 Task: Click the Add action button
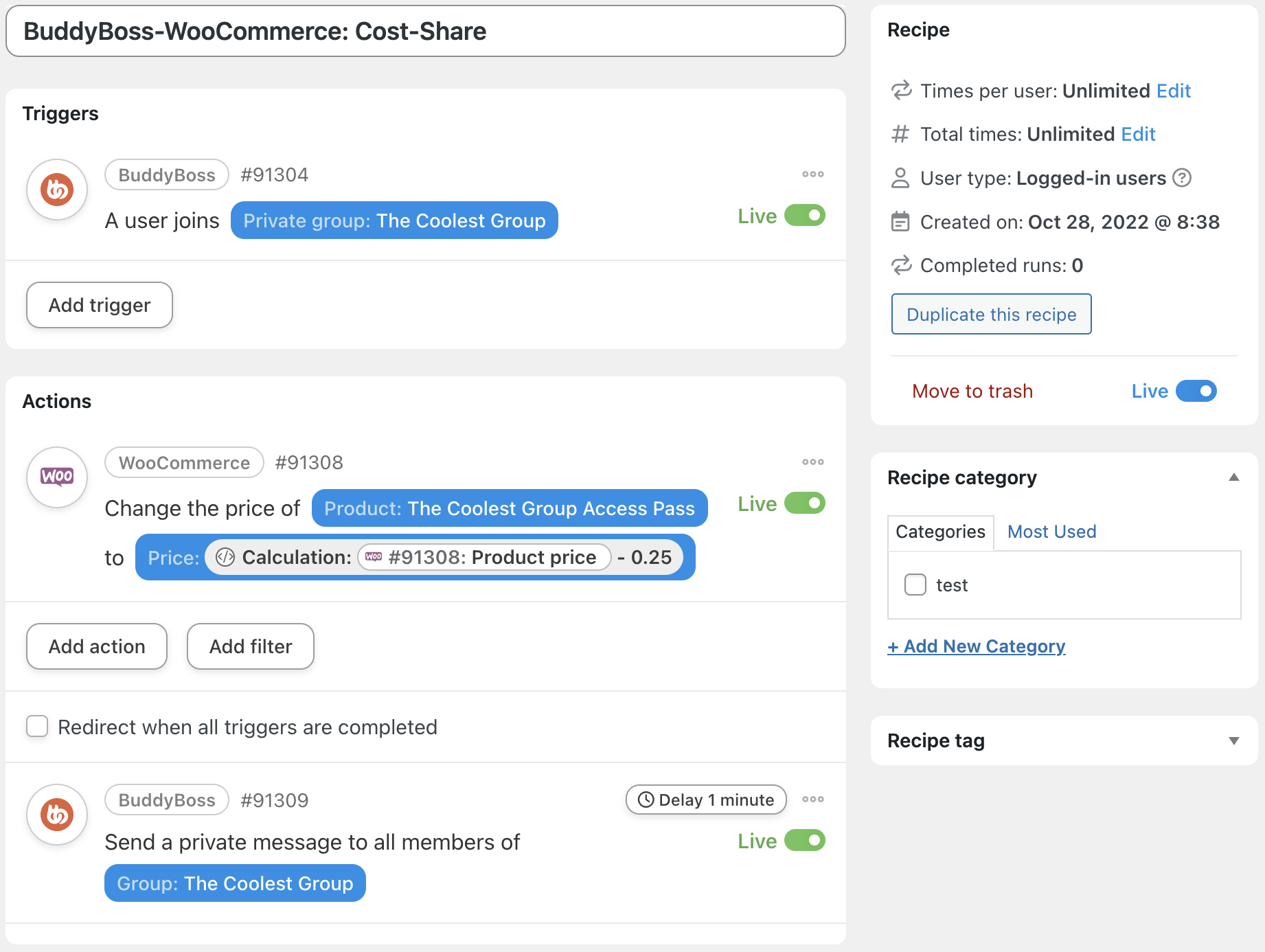(97, 646)
